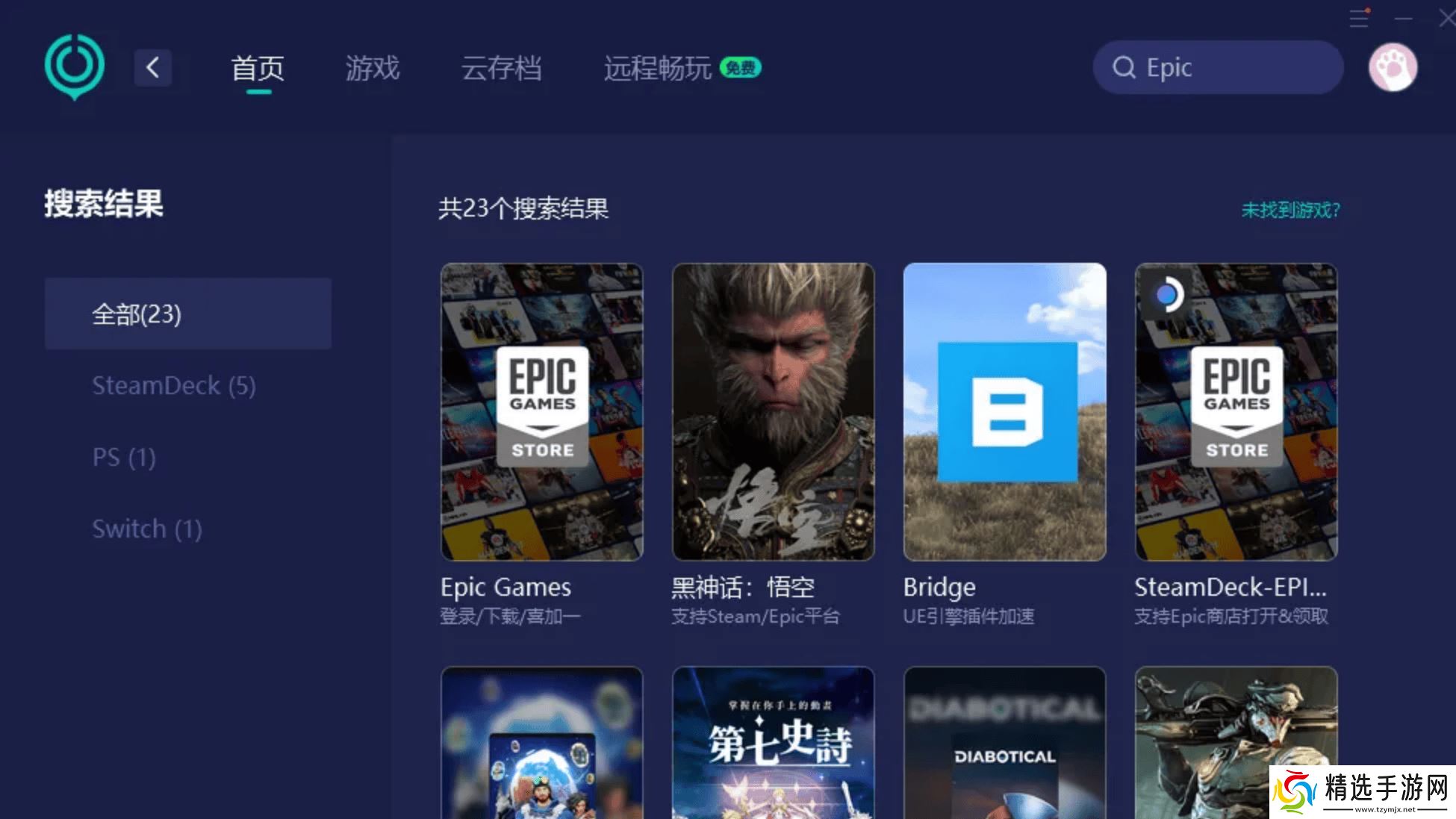Open the hamburger menu icon at top right
This screenshot has height=819, width=1456.
(1359, 18)
